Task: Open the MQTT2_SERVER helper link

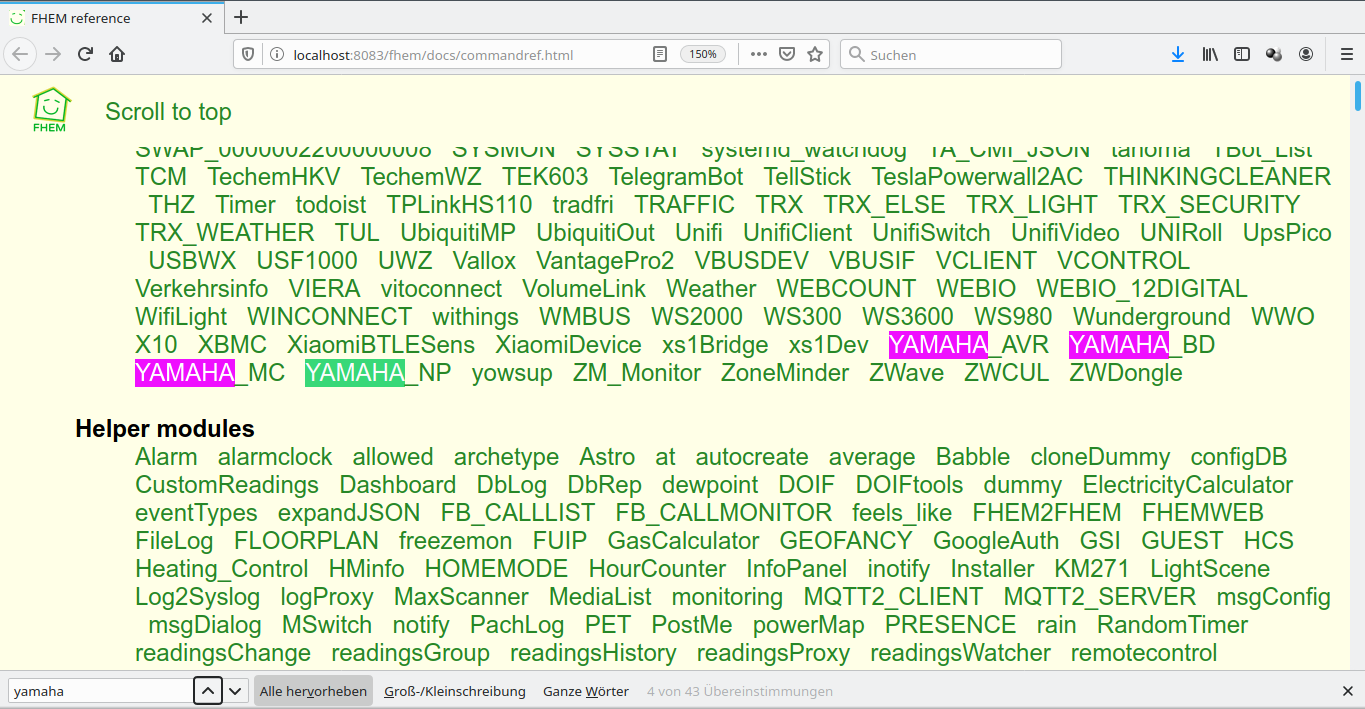Action: click(x=1100, y=597)
